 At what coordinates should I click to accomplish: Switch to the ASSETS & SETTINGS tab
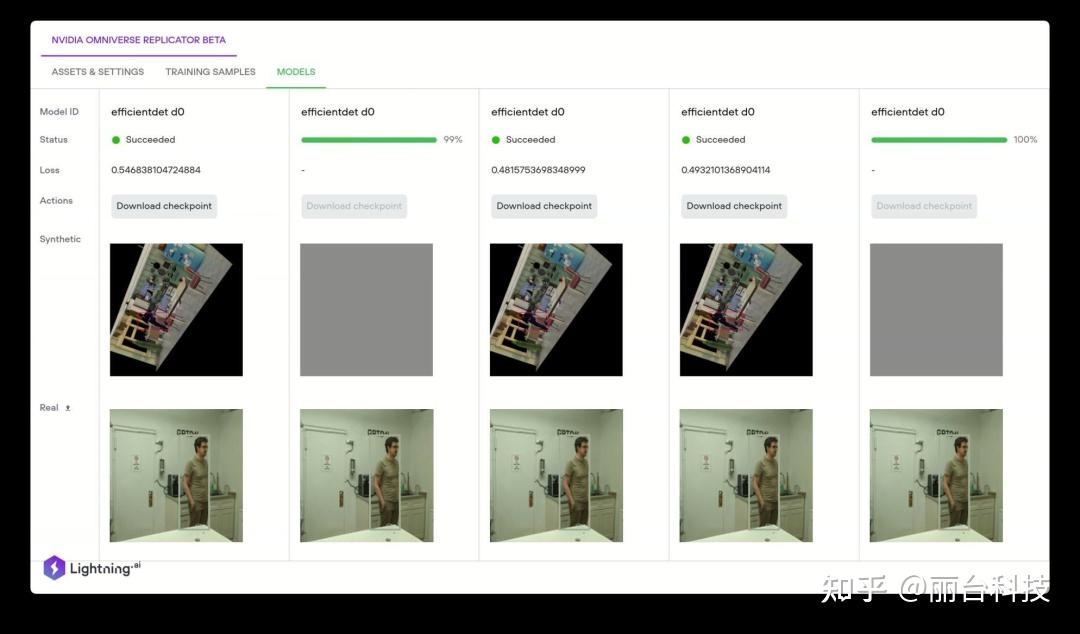point(97,71)
